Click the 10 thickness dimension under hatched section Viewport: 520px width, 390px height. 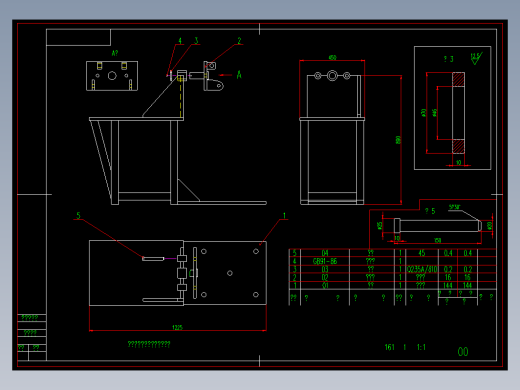459,162
